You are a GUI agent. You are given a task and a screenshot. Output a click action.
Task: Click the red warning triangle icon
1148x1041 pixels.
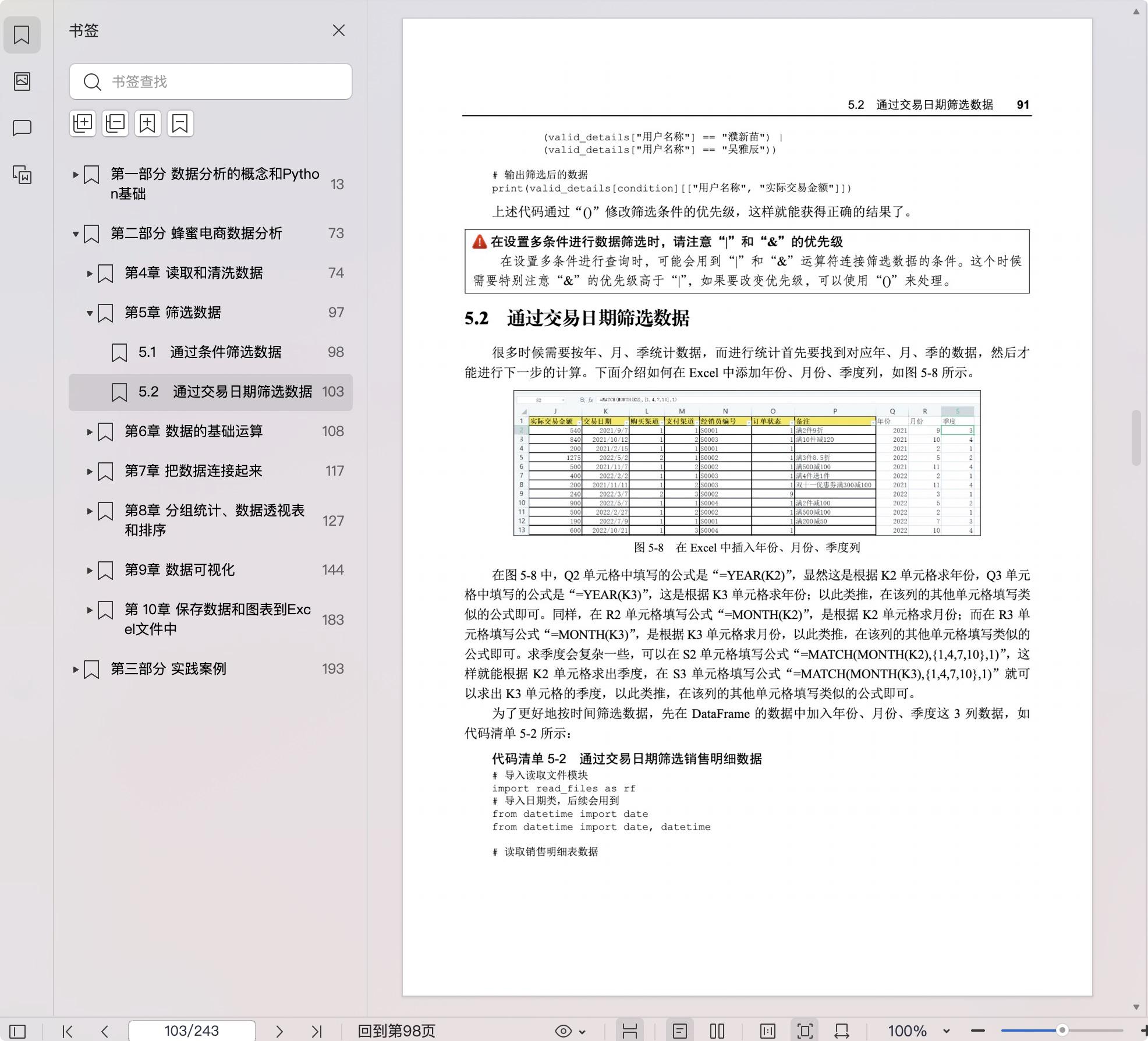[479, 242]
